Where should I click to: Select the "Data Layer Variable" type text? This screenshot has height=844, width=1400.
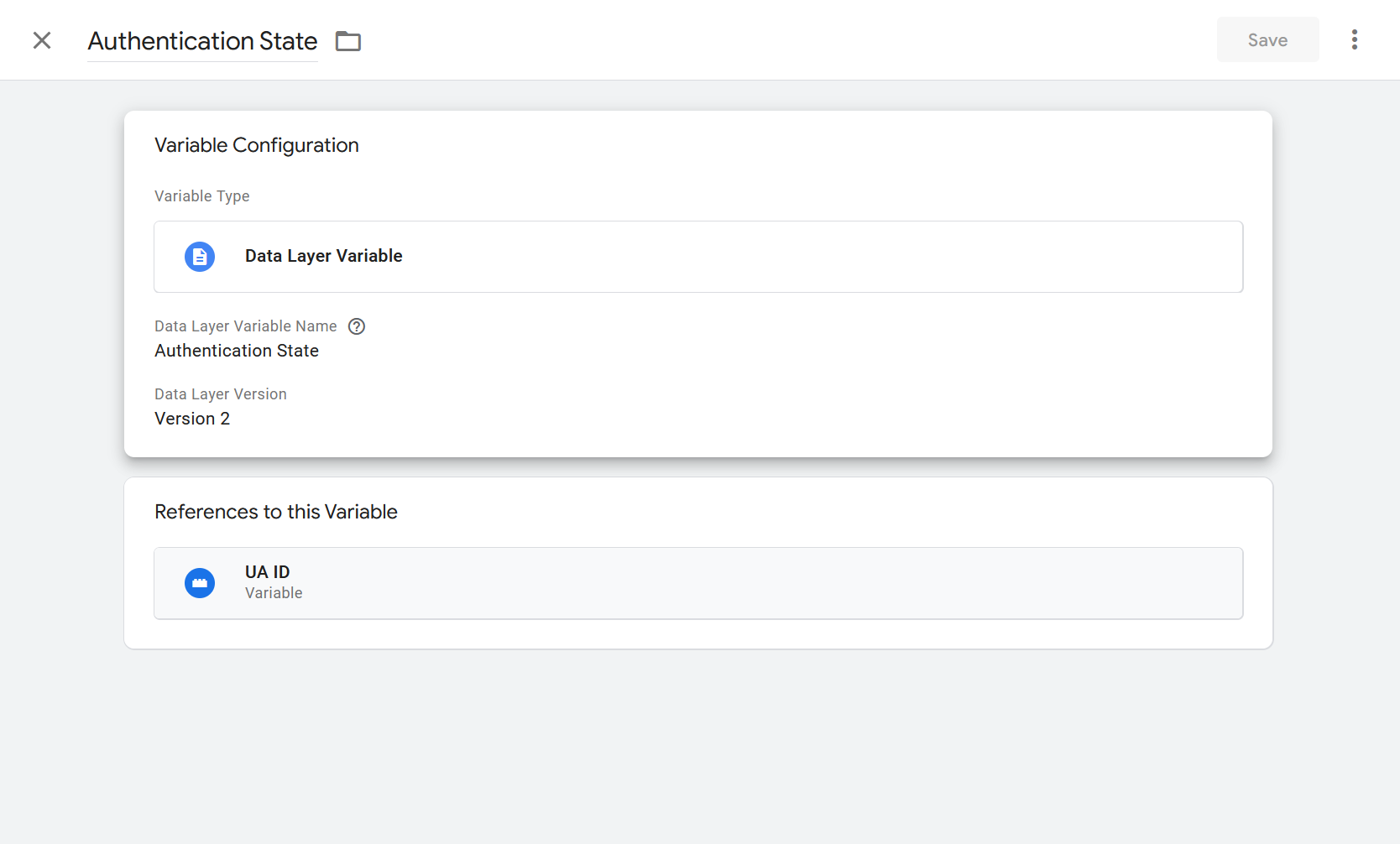coord(323,256)
